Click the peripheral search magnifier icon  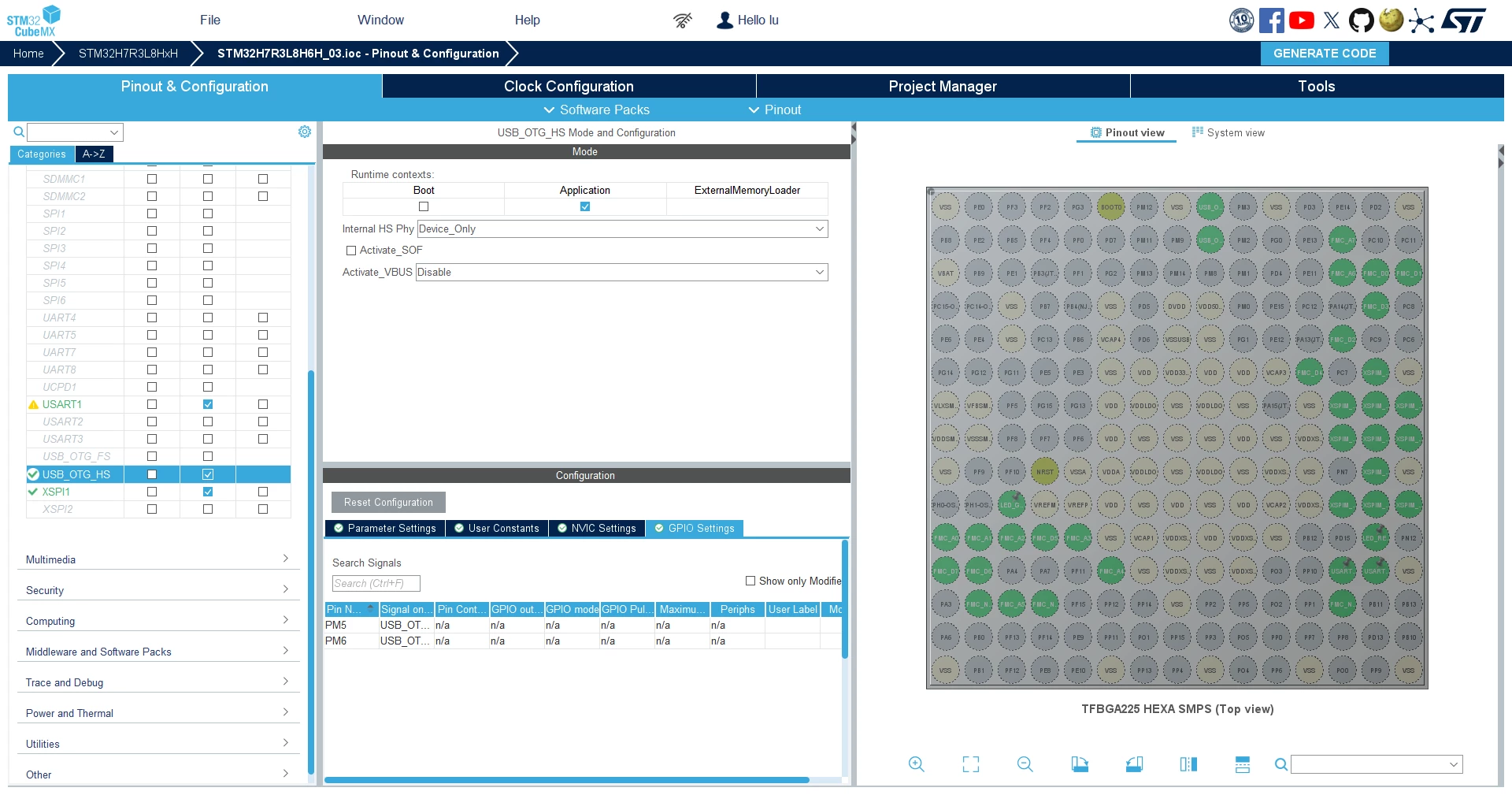tap(19, 132)
